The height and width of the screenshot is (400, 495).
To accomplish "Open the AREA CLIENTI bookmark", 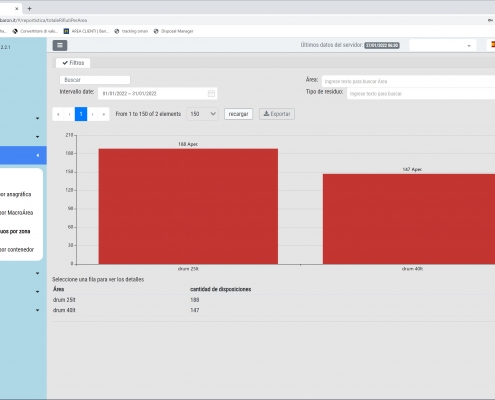I will pyautogui.click(x=86, y=31).
